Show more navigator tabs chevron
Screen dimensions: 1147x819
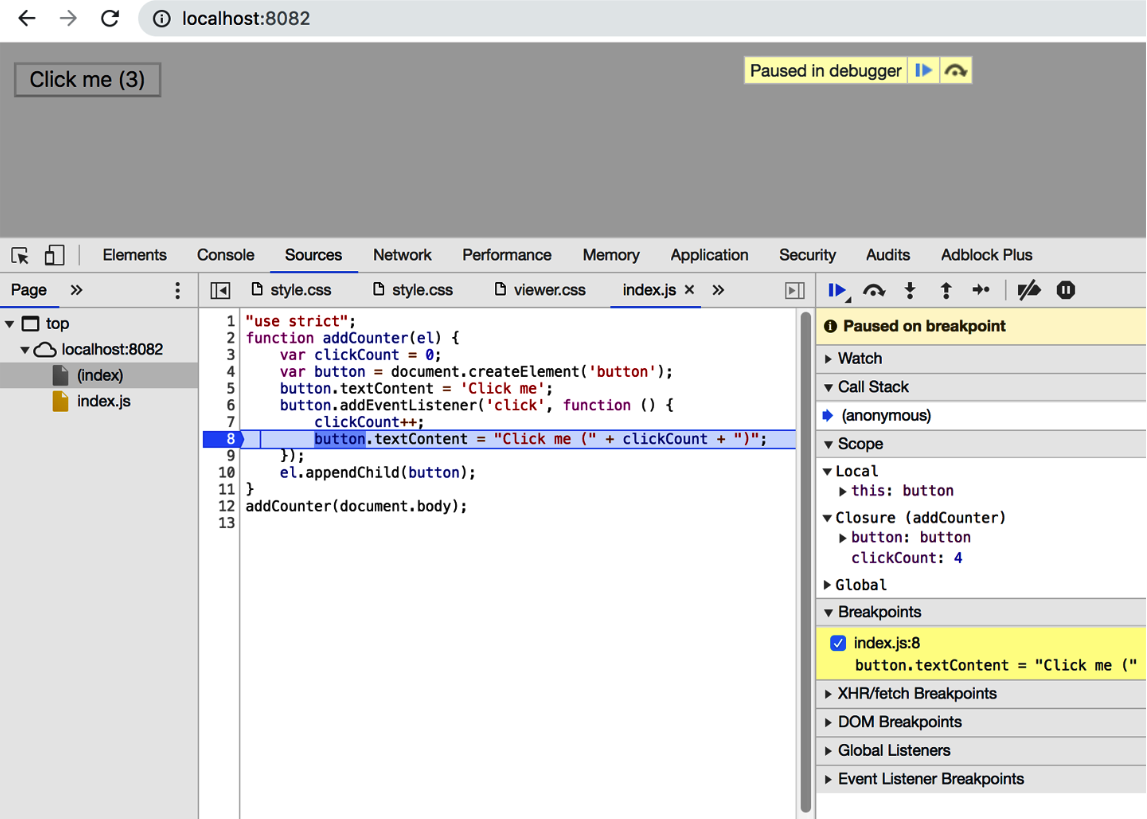[x=76, y=290]
